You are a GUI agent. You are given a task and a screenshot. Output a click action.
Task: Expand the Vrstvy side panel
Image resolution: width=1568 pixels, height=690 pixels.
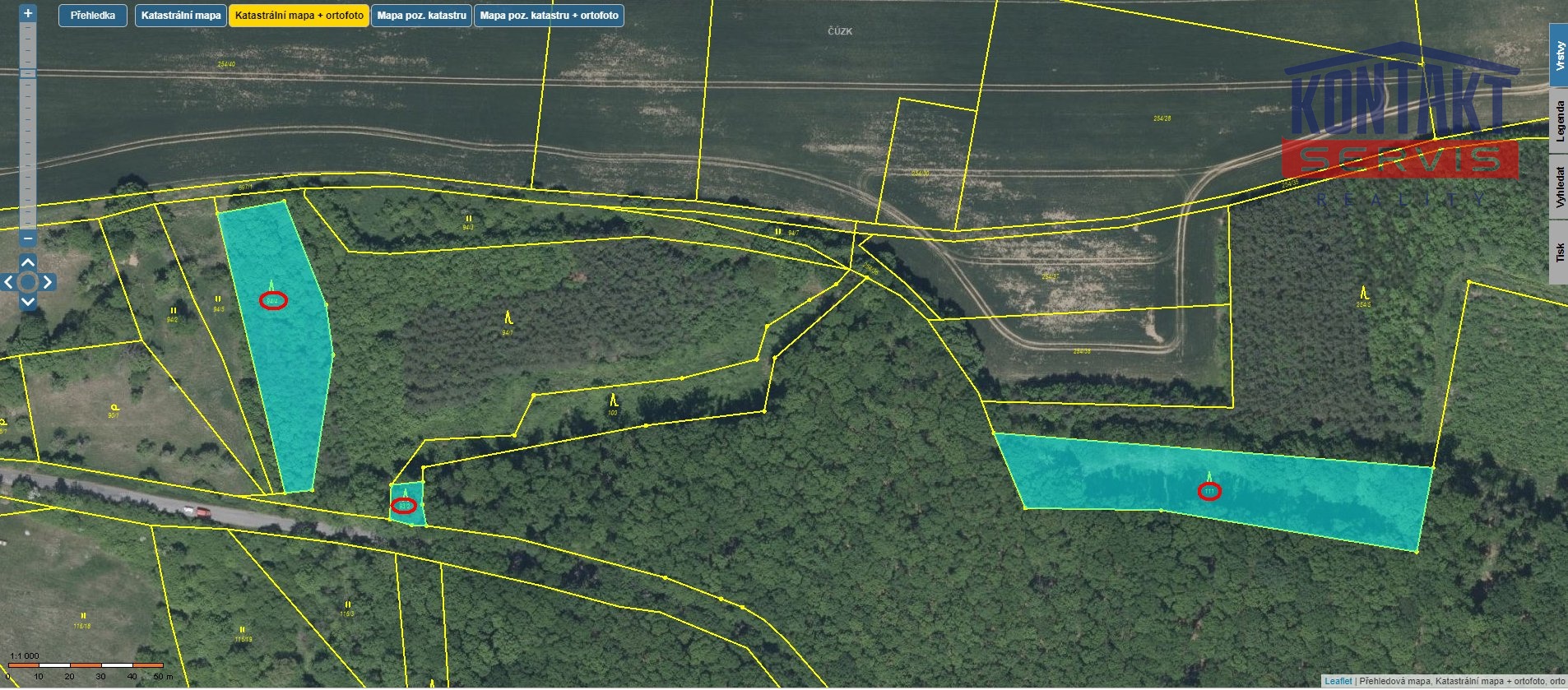click(x=1559, y=57)
